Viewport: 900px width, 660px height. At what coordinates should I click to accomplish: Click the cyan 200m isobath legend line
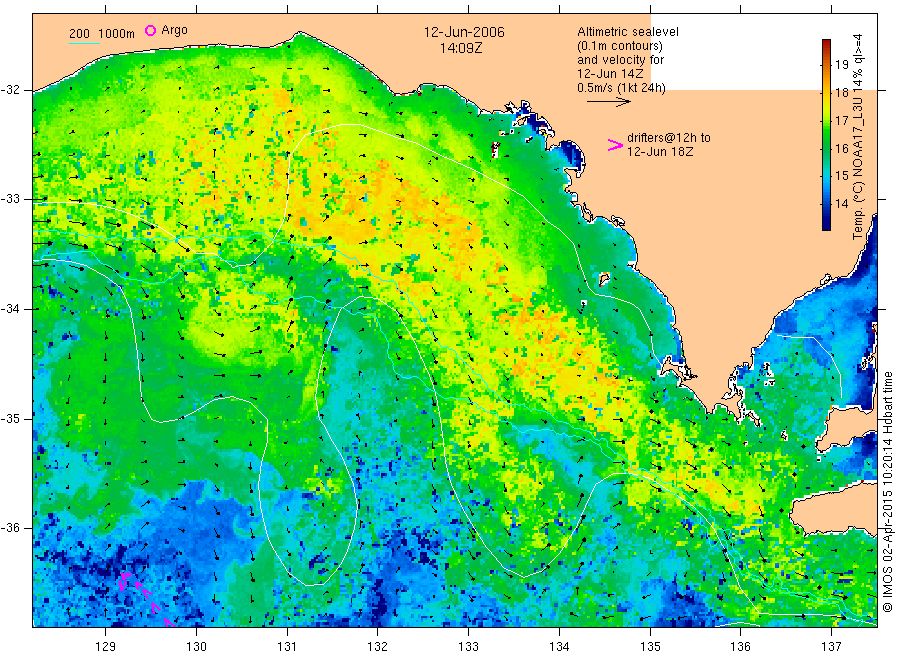[x=84, y=43]
